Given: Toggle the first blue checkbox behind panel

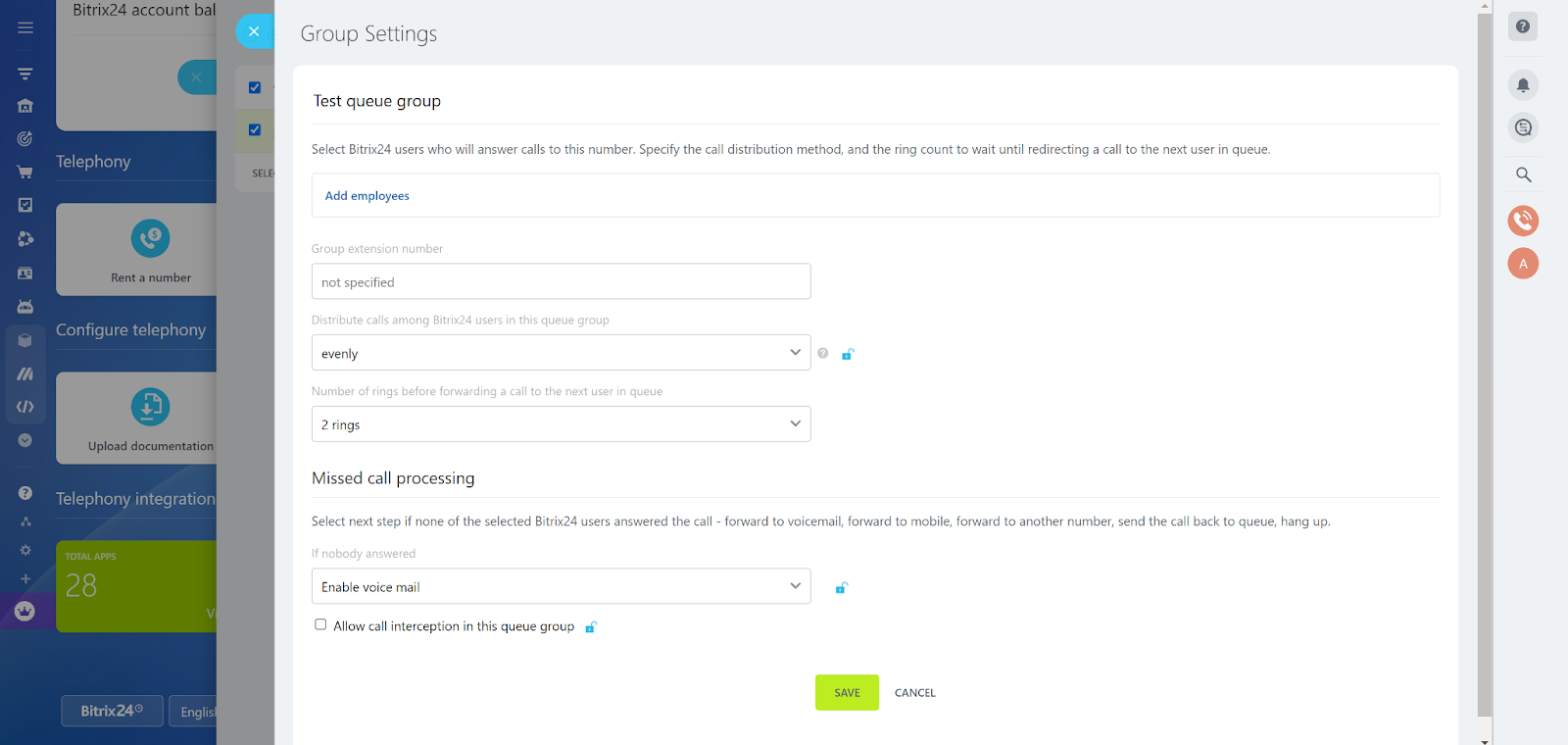Looking at the screenshot, I should pos(255,87).
